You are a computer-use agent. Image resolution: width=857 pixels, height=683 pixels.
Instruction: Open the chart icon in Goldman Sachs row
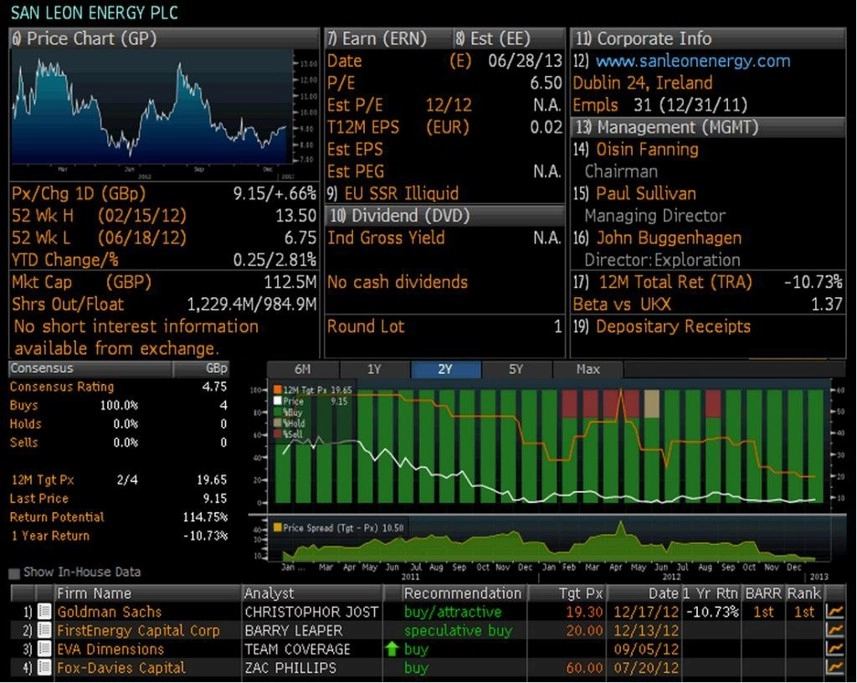click(834, 612)
